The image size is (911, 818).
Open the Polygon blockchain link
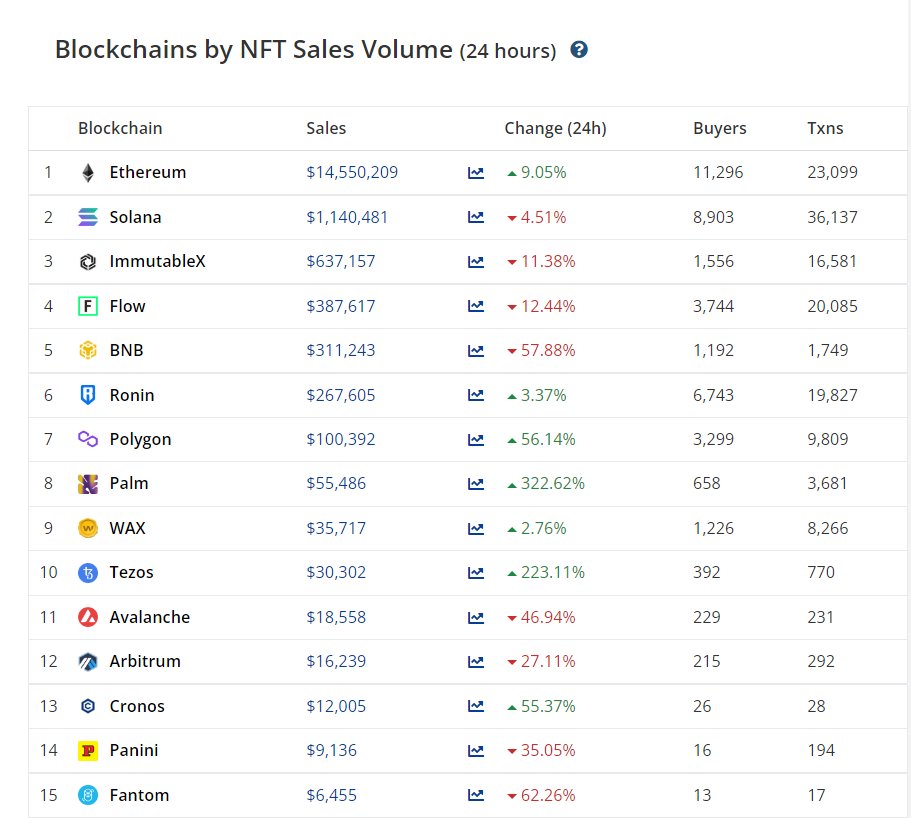pyautogui.click(x=140, y=440)
